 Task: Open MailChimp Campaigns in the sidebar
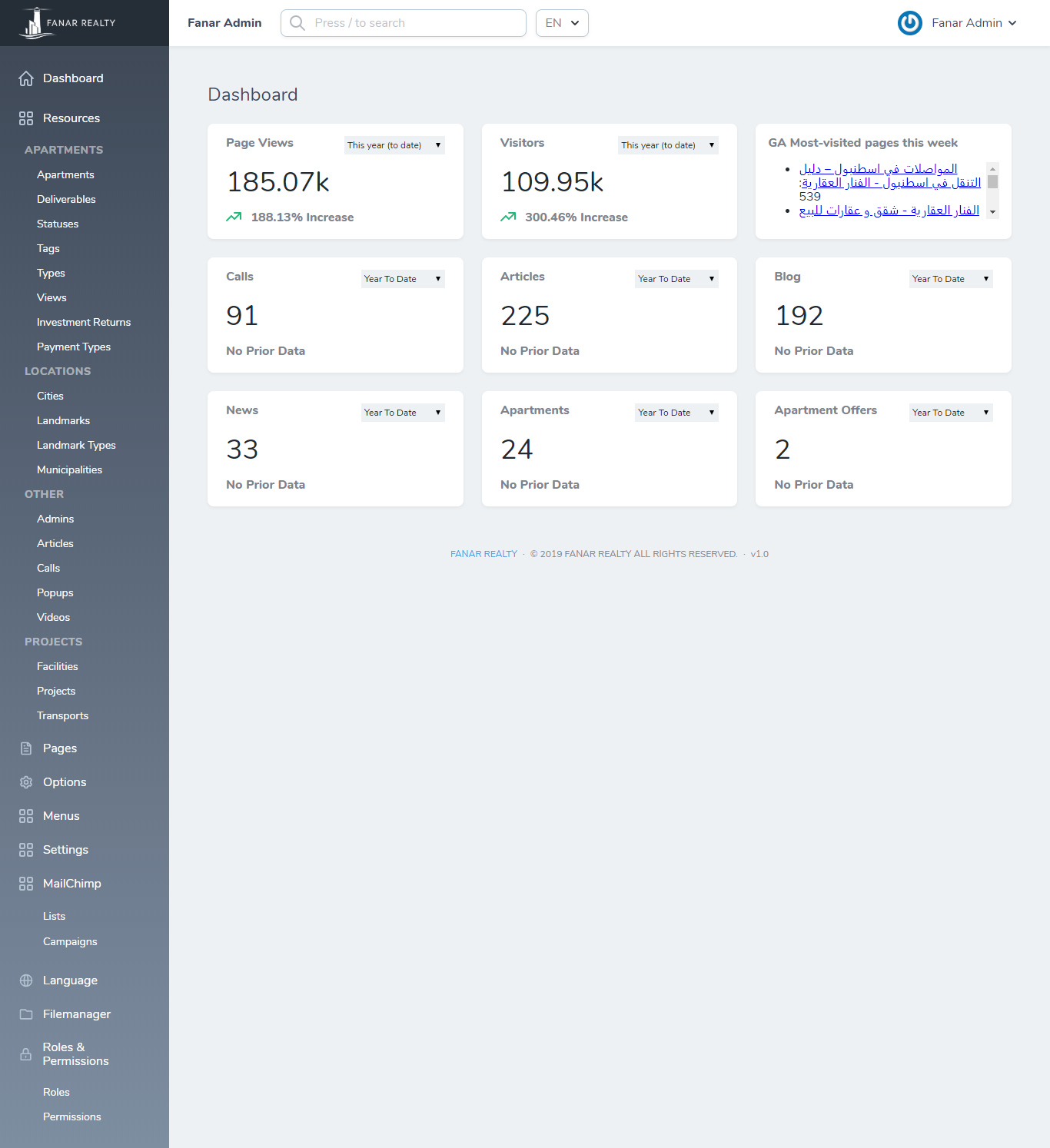click(x=70, y=942)
